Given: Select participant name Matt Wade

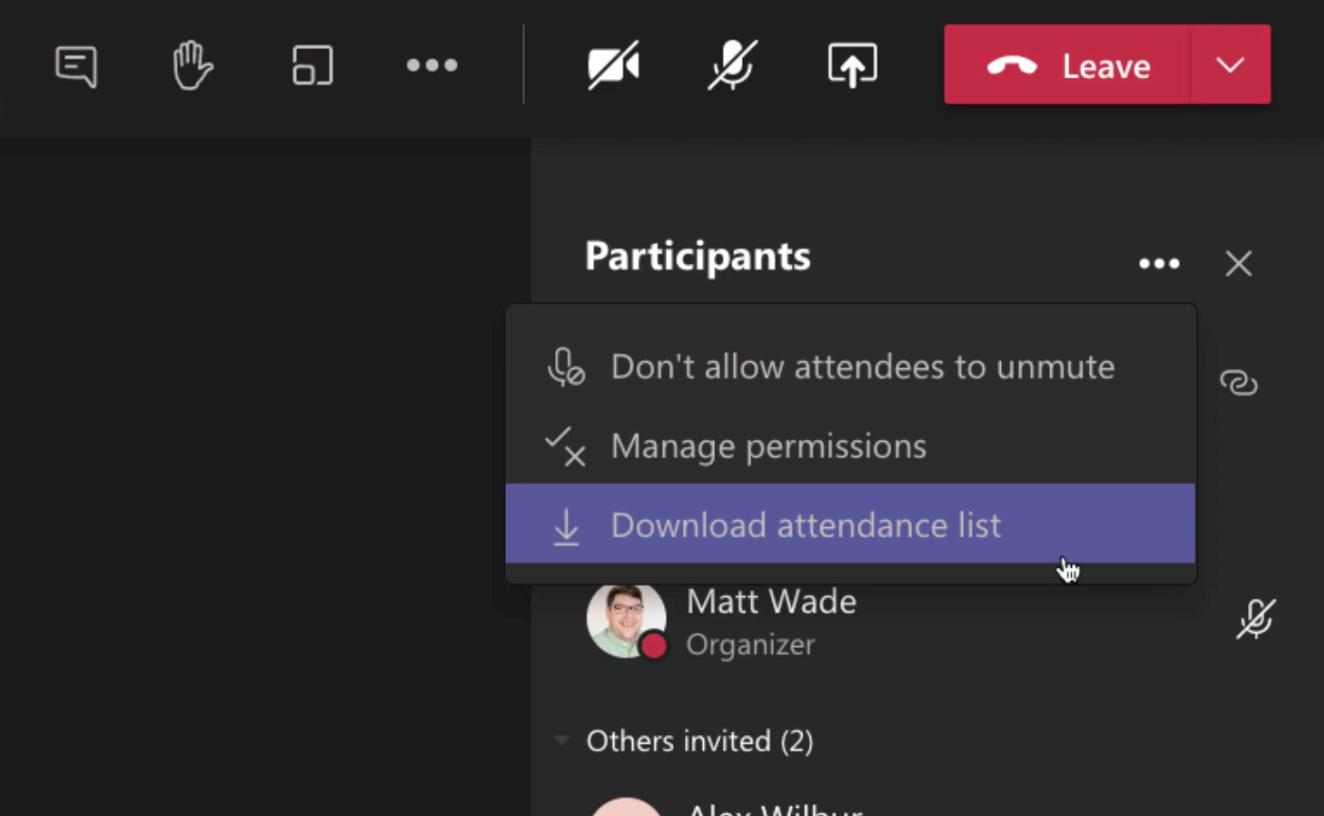Looking at the screenshot, I should tap(771, 602).
